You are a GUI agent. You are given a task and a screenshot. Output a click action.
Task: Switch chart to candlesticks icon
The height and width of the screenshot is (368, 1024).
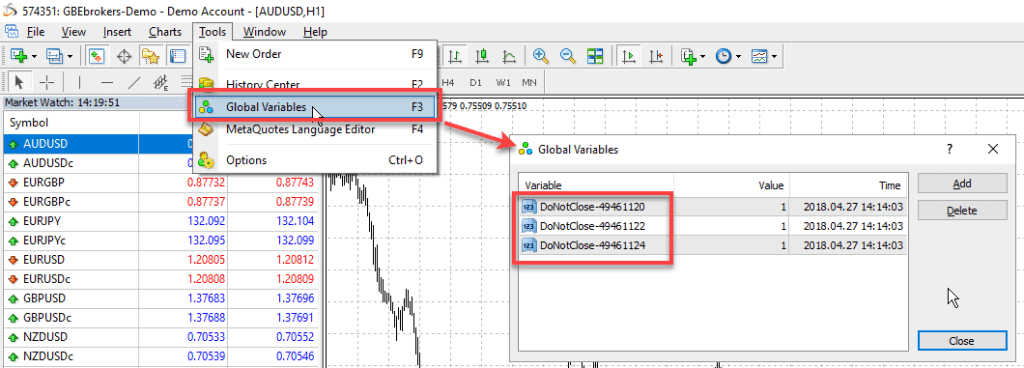[483, 56]
